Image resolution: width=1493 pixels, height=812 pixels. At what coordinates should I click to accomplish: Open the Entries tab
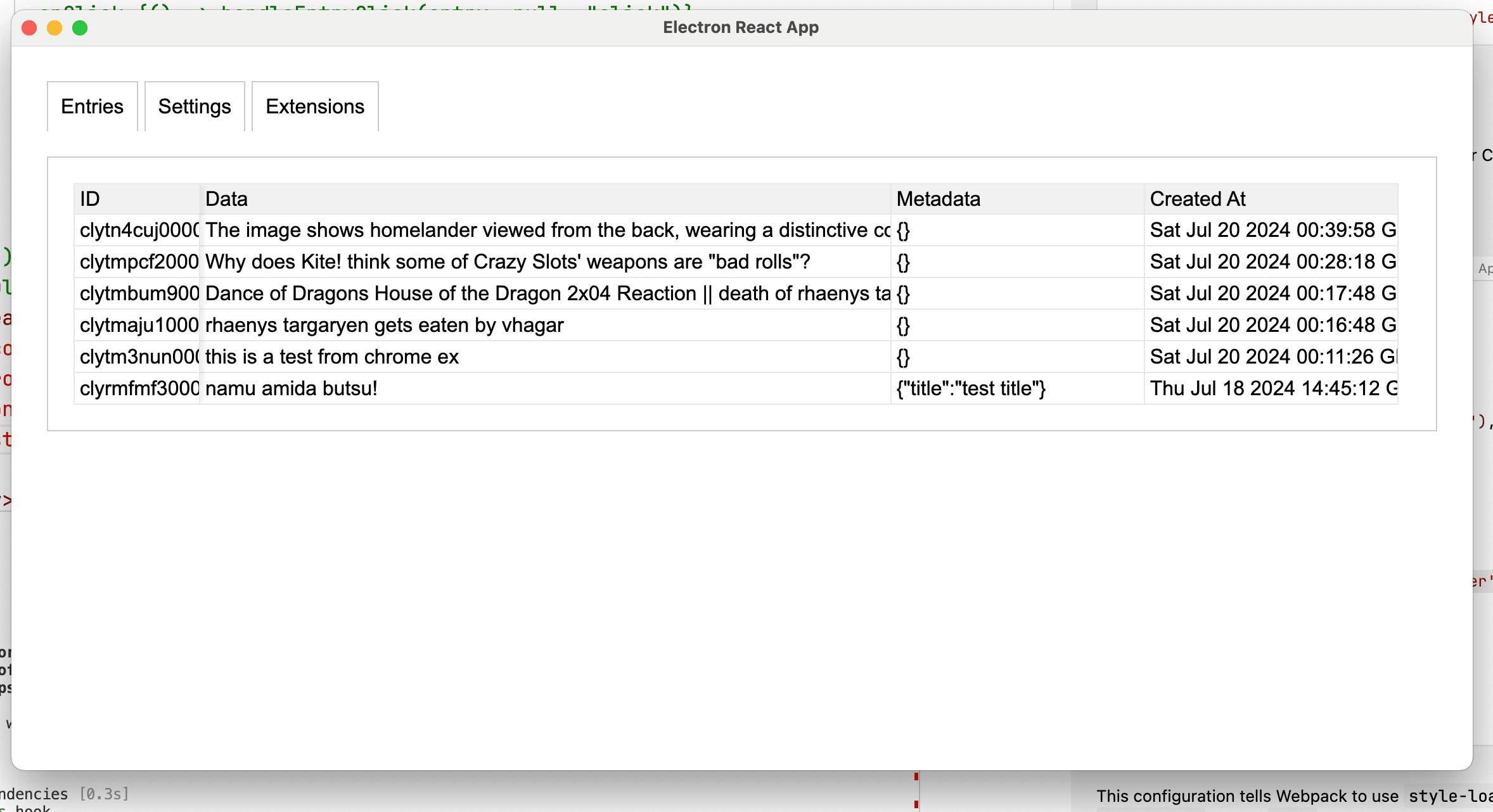coord(92,106)
